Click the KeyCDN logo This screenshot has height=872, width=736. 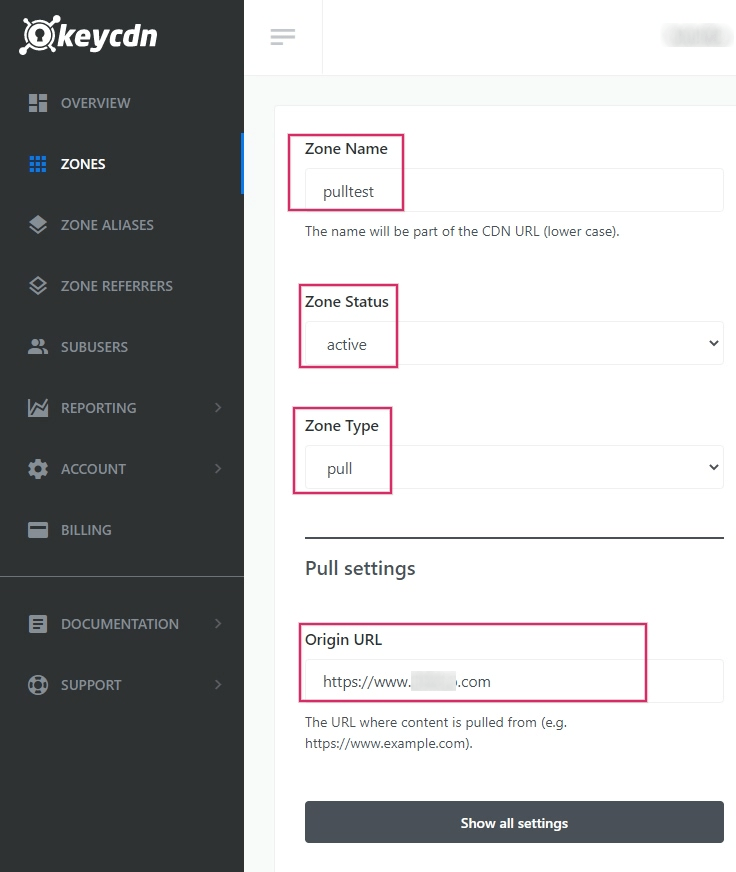(x=87, y=35)
